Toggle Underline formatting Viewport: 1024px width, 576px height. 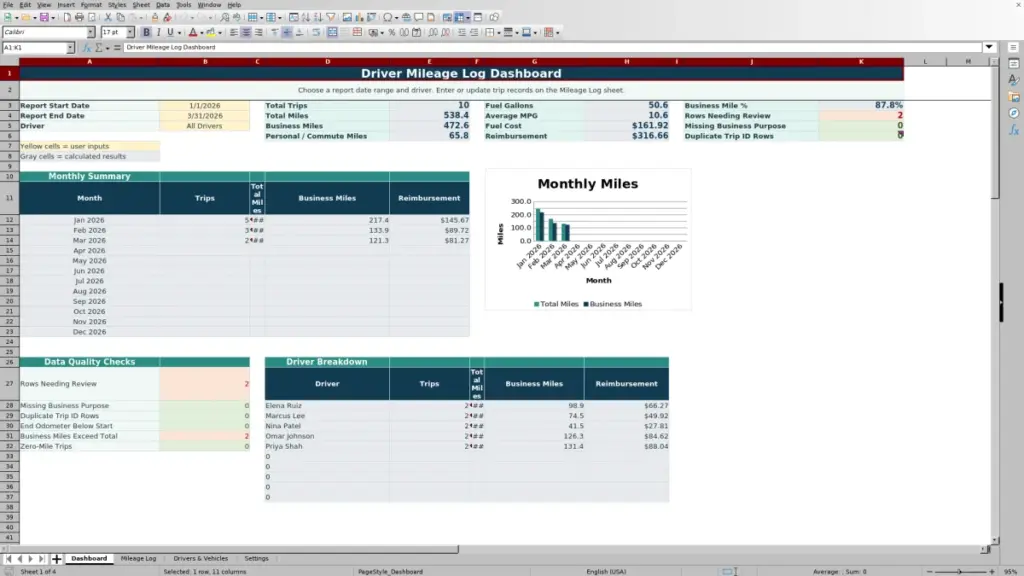170,32
